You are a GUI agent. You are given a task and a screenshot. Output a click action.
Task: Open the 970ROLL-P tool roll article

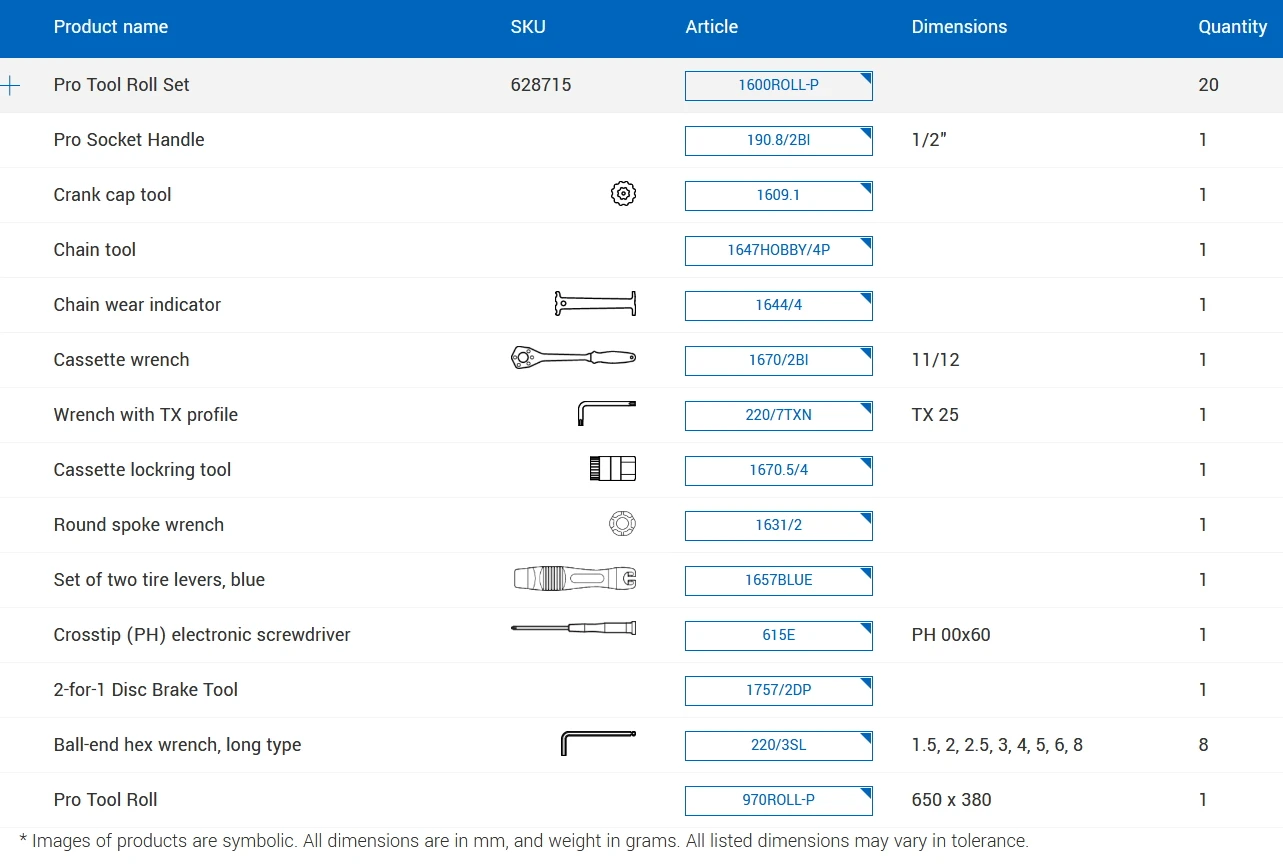(x=778, y=800)
